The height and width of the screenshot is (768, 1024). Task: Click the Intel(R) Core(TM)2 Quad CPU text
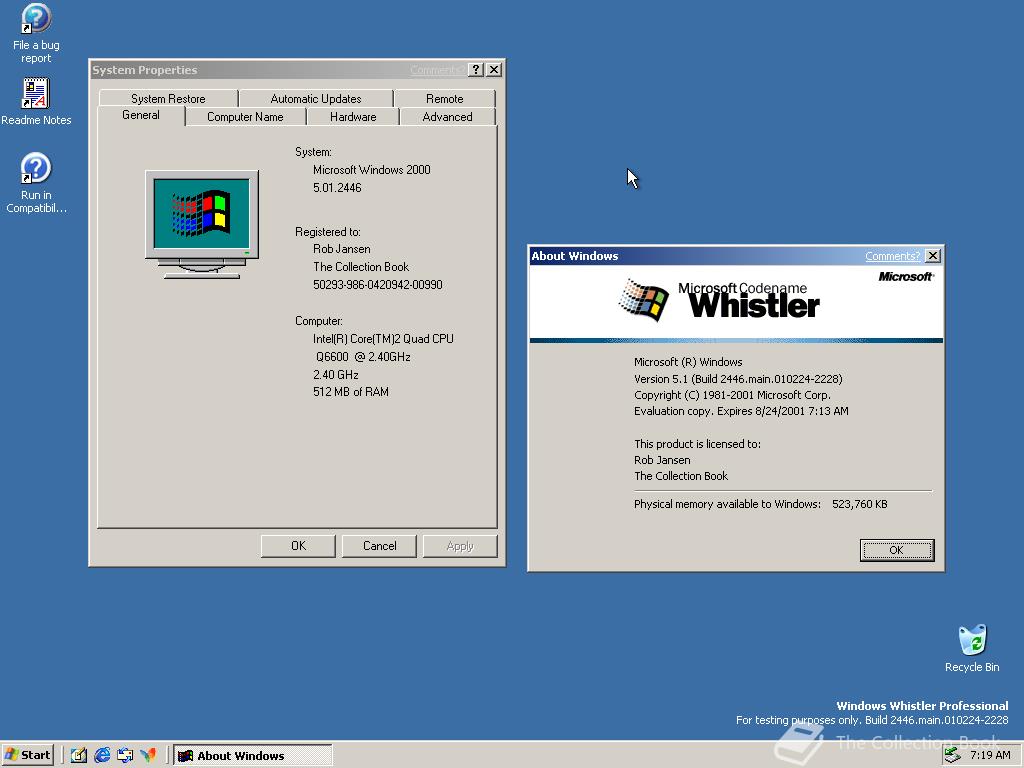pos(383,339)
